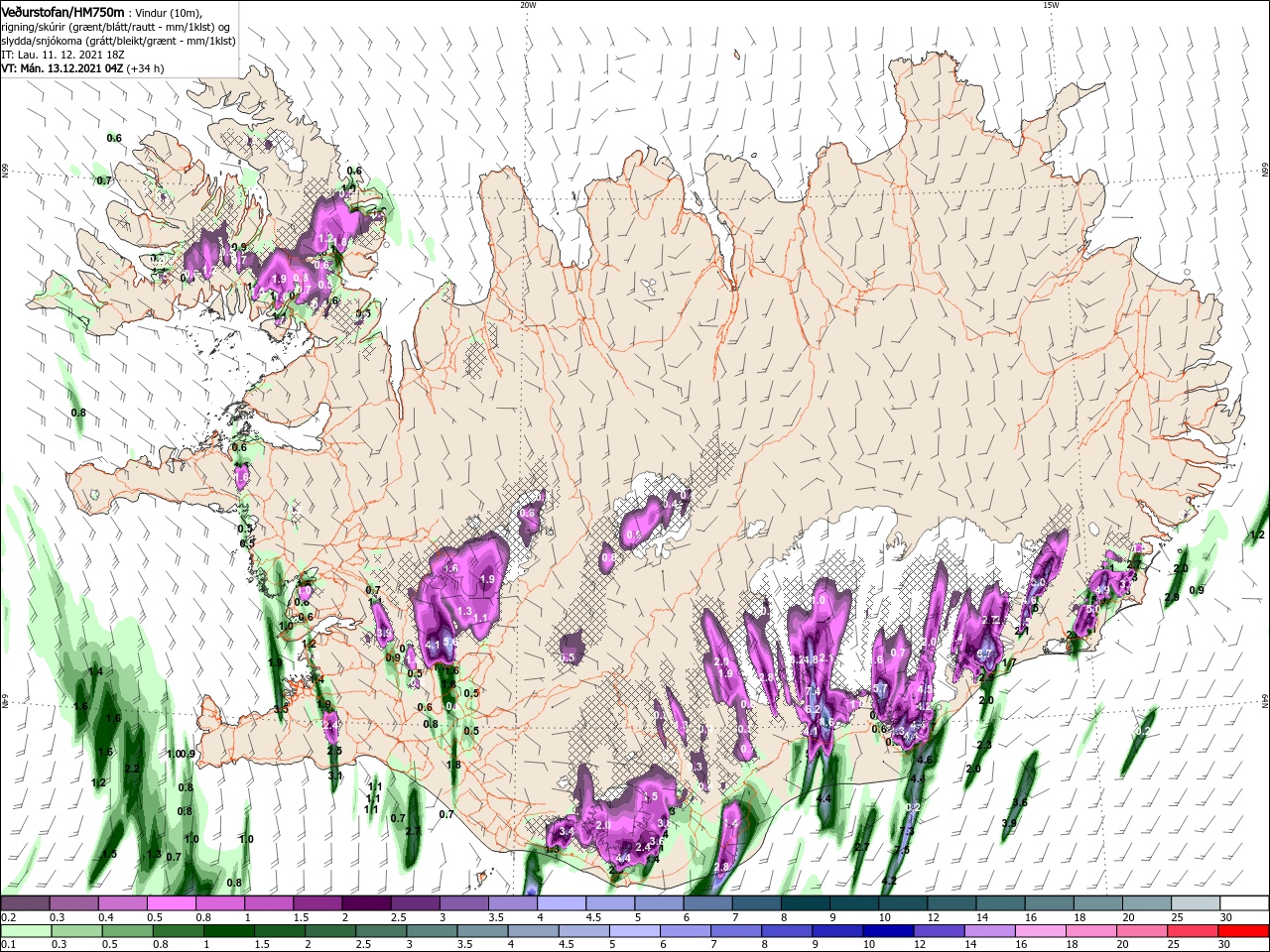Select the valid time 'VT: Mán. 13.12.2021 04Z'
1270x952 pixels.
[61, 68]
